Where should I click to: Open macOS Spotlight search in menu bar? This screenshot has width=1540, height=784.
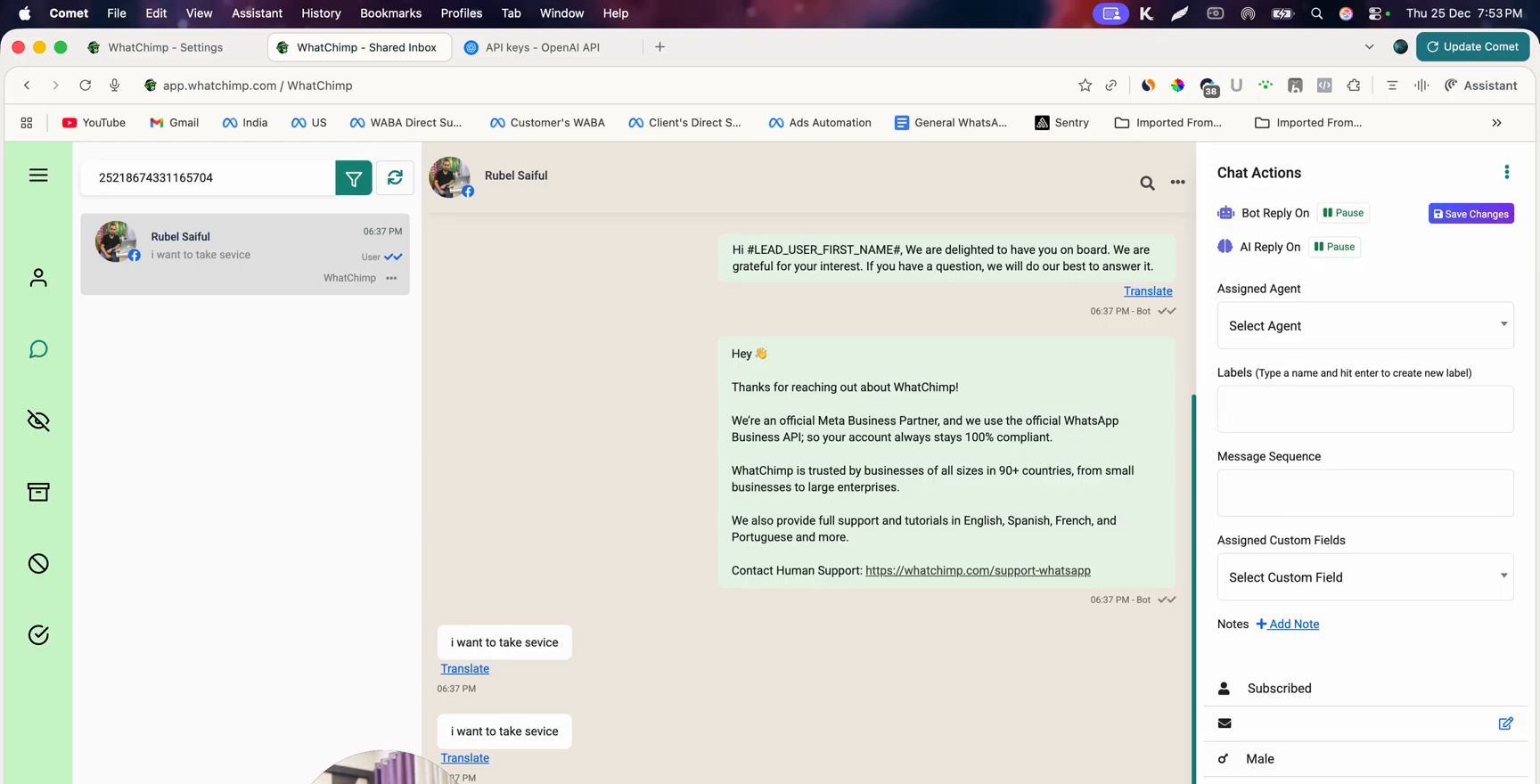click(1316, 13)
